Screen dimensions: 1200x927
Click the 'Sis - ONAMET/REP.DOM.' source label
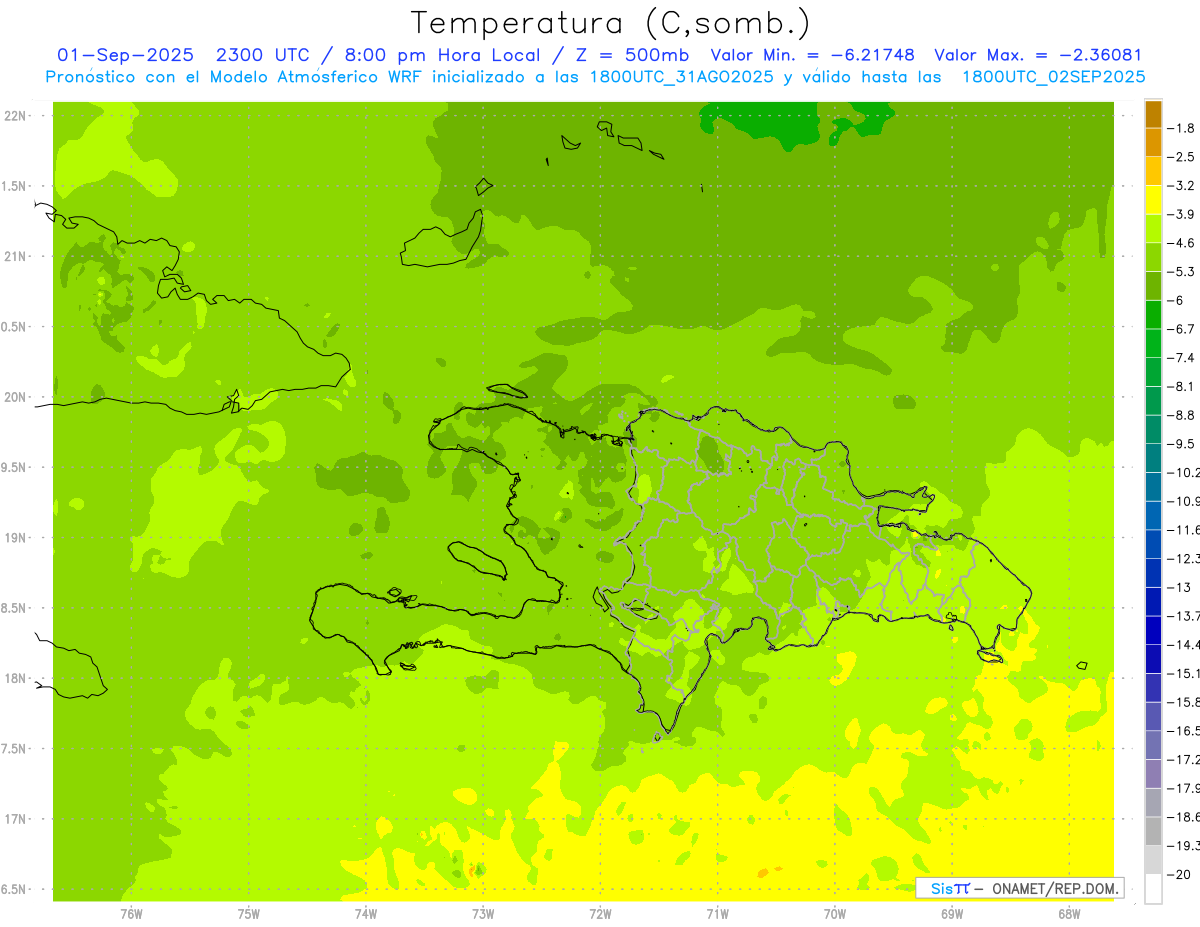(1020, 888)
